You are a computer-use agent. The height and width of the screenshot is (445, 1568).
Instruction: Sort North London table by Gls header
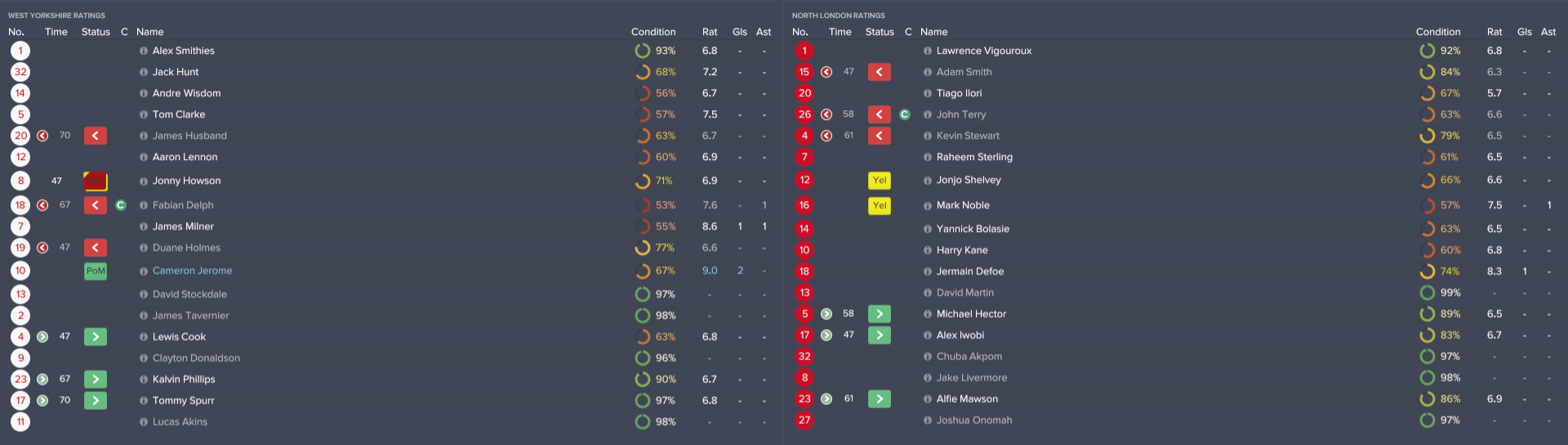[1524, 32]
